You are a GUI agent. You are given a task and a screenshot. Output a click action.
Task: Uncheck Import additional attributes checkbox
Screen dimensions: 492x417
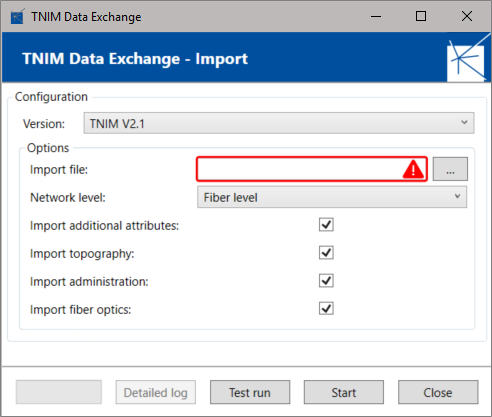(x=326, y=225)
